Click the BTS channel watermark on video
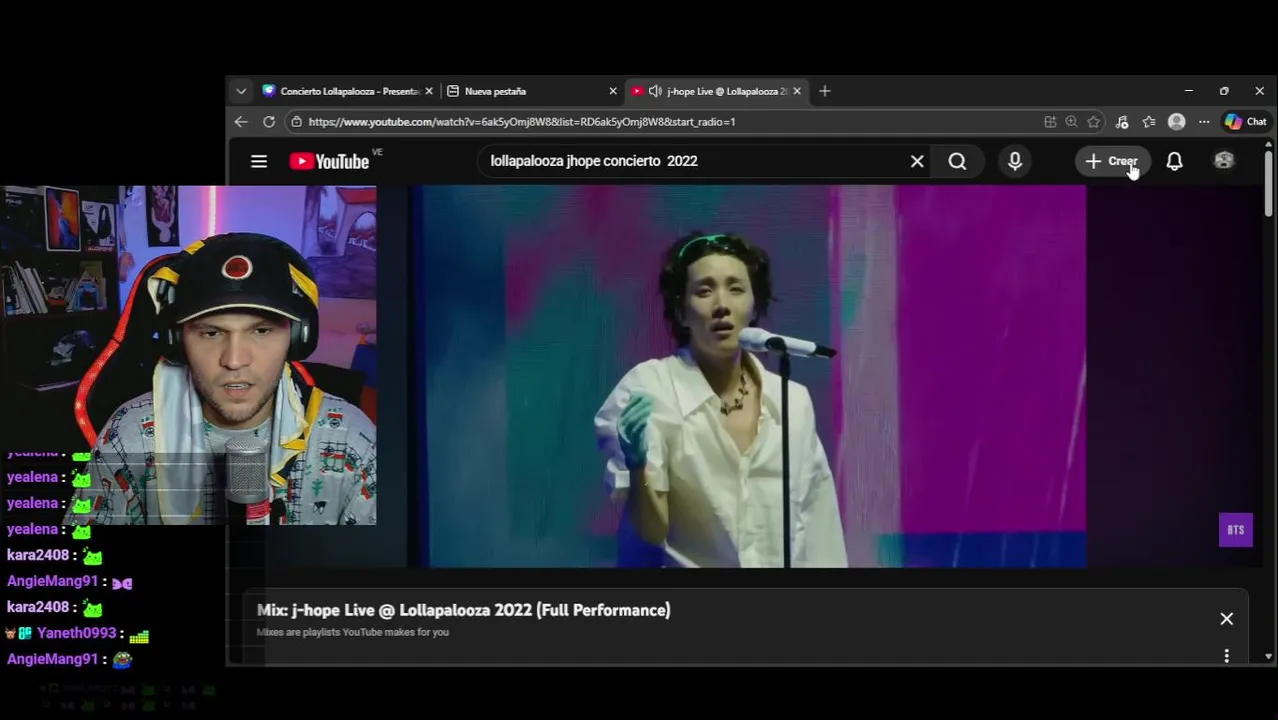The image size is (1278, 720). point(1236,530)
